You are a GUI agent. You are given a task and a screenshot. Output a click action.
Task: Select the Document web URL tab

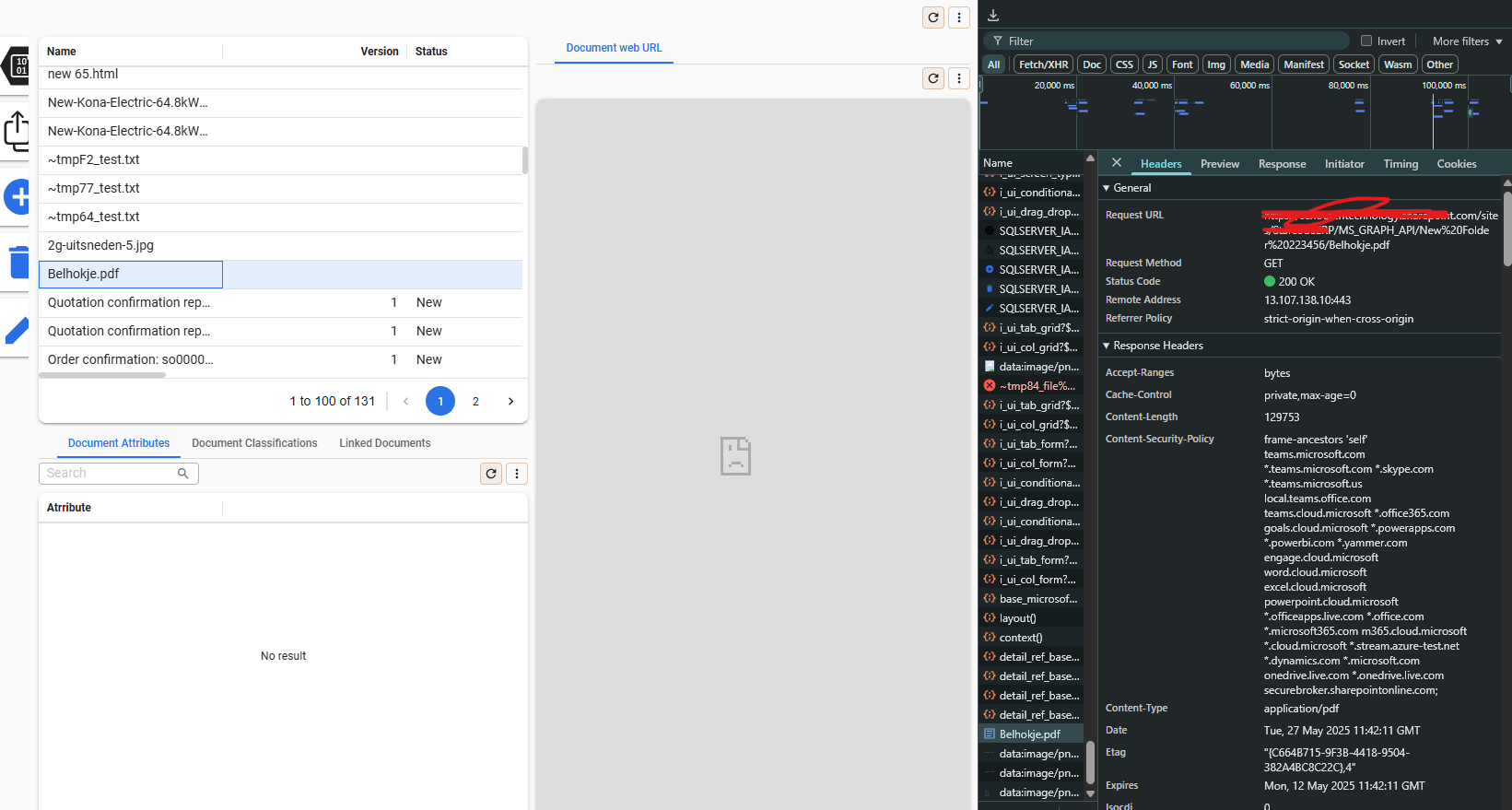click(x=614, y=48)
